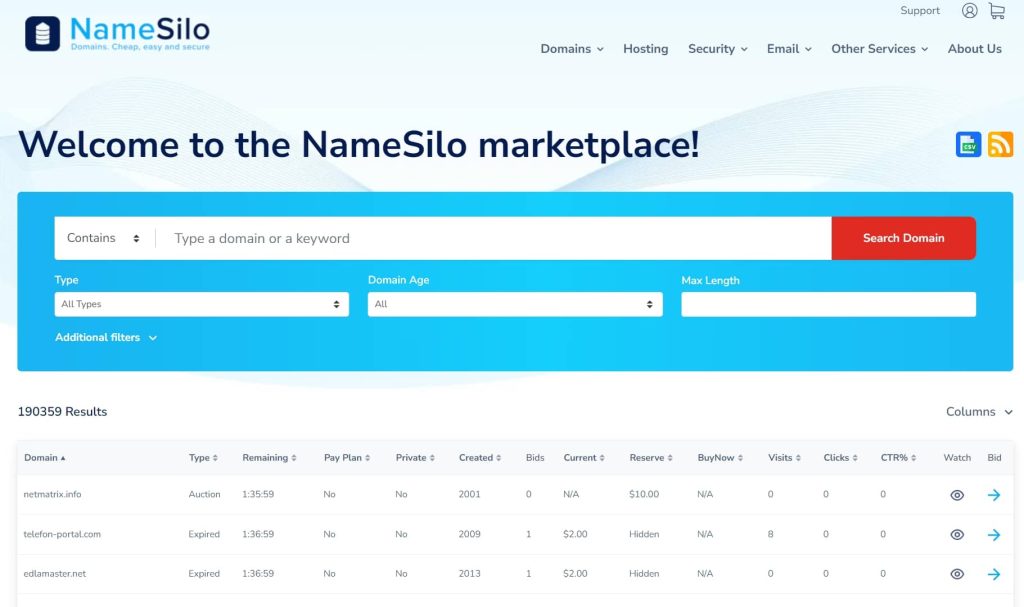This screenshot has height=607, width=1024.
Task: Open the Contains match-type dropdown
Action: tap(104, 238)
